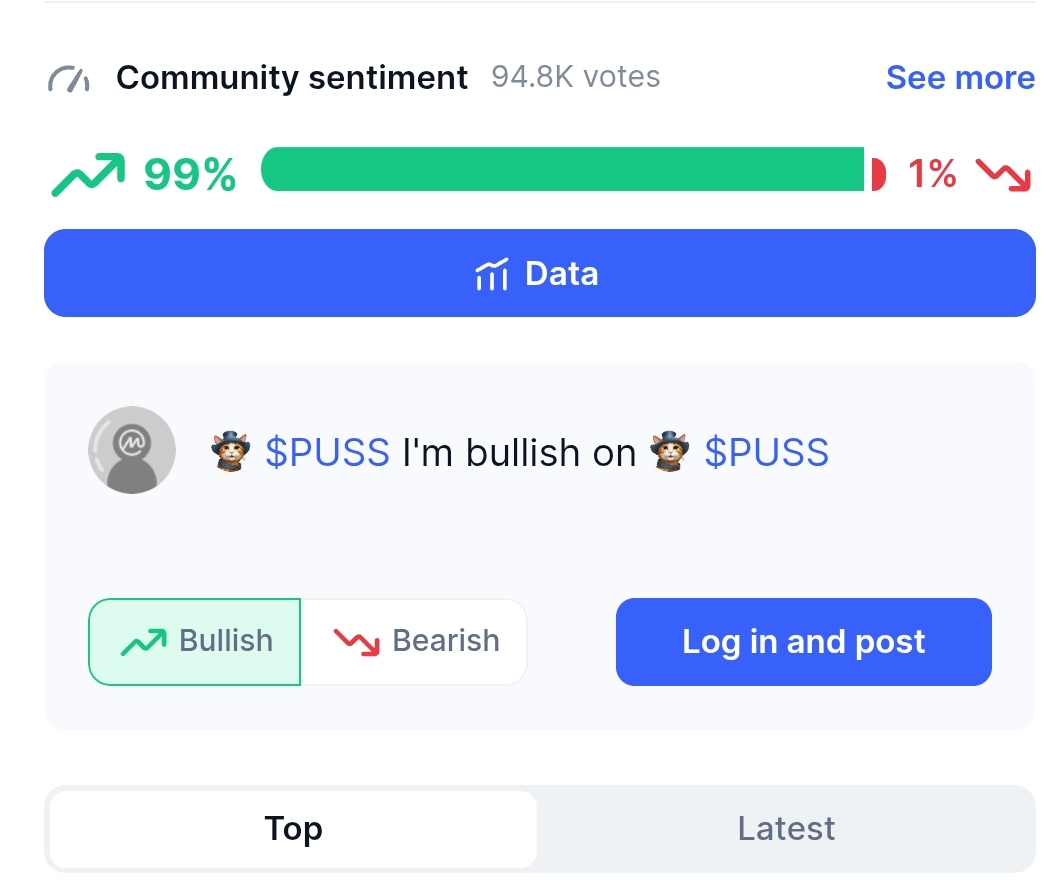Click the 94.8K votes count
Screen dimensions: 1049x892
click(x=576, y=77)
